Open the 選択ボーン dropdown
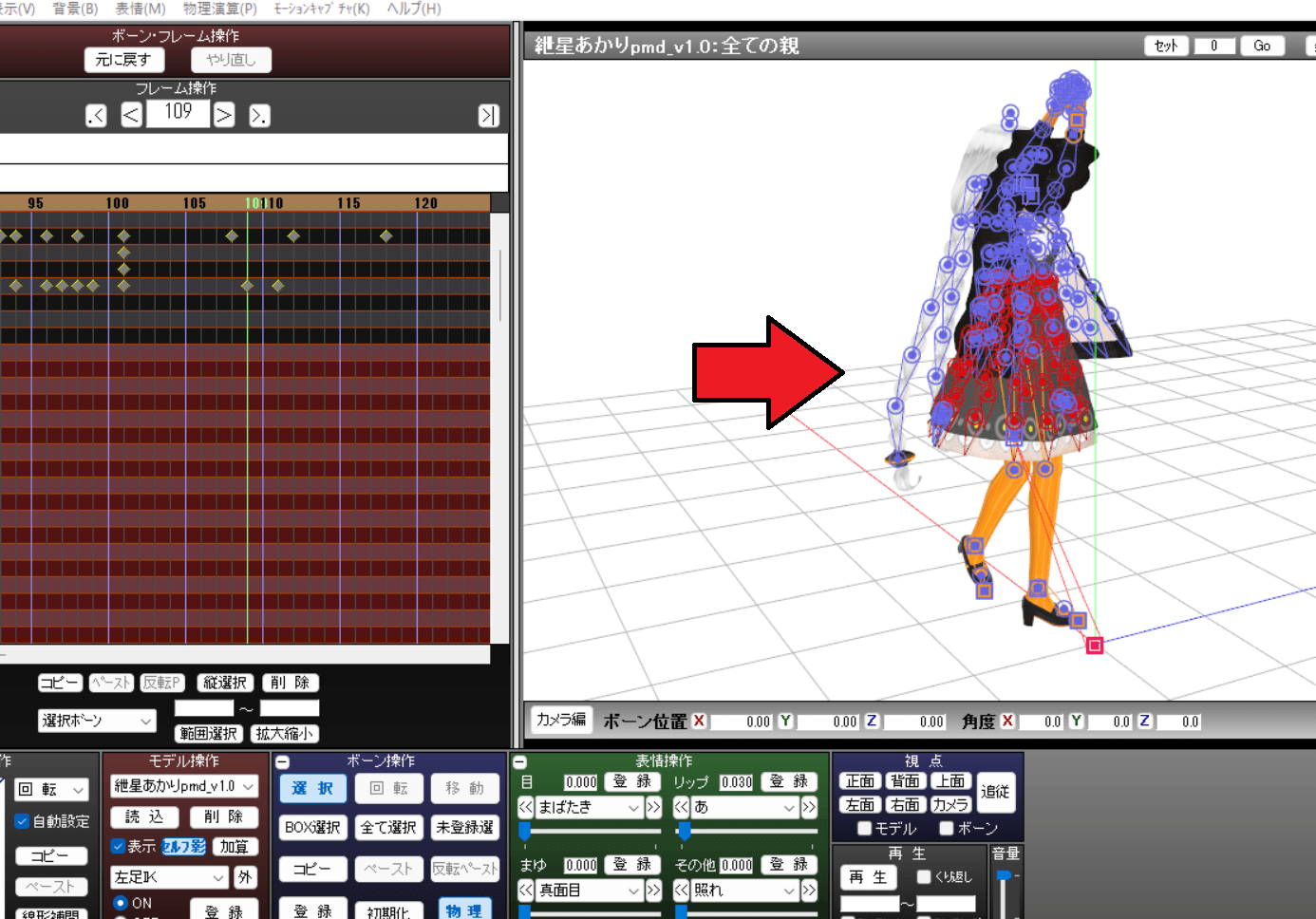The image size is (1316, 919). [97, 721]
